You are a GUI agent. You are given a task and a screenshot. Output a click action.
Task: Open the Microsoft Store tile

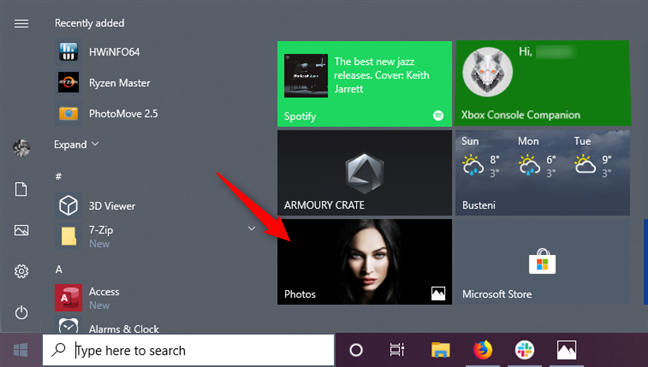(x=543, y=262)
